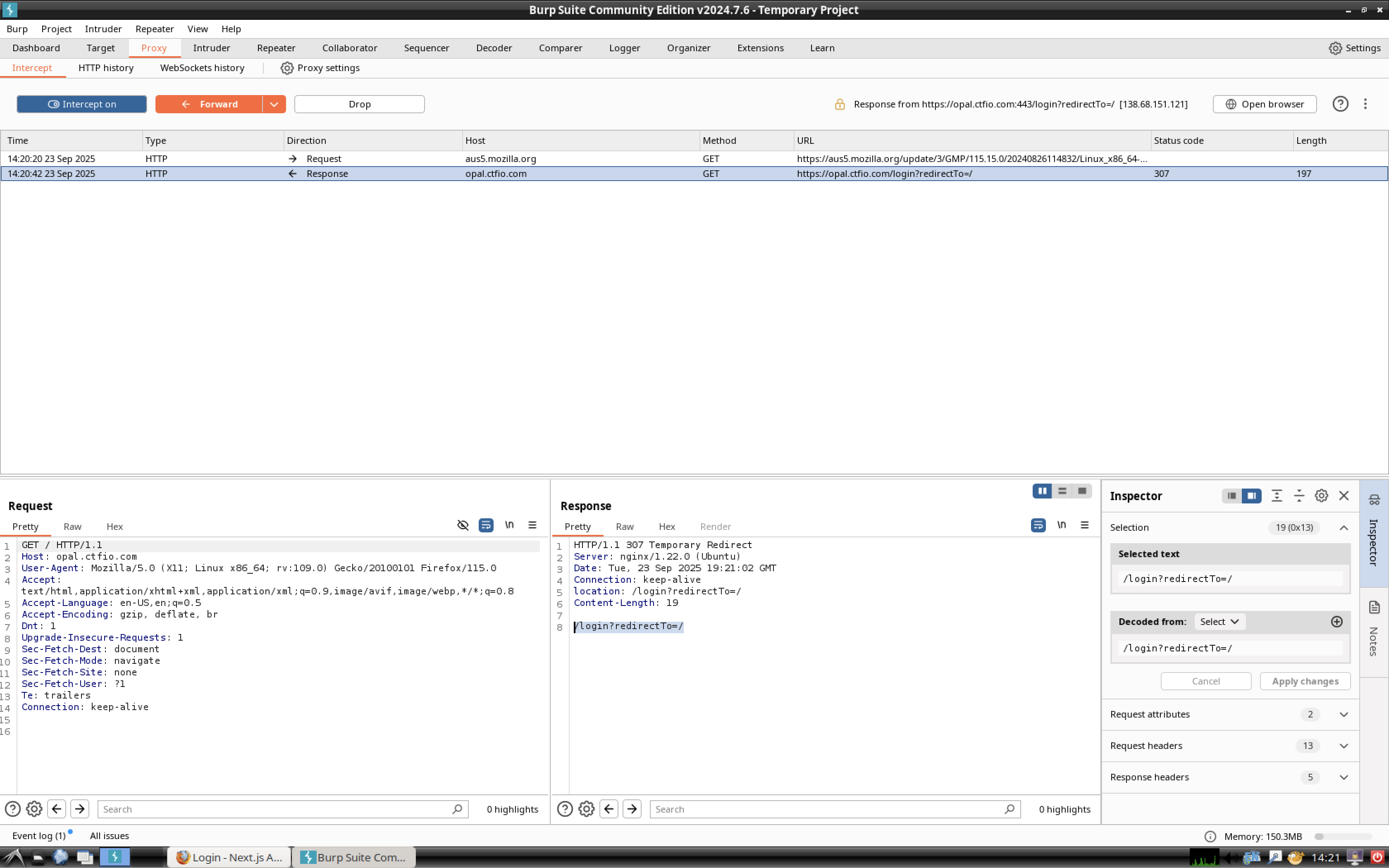Open the Project menu
This screenshot has height=868, width=1389.
click(x=56, y=29)
